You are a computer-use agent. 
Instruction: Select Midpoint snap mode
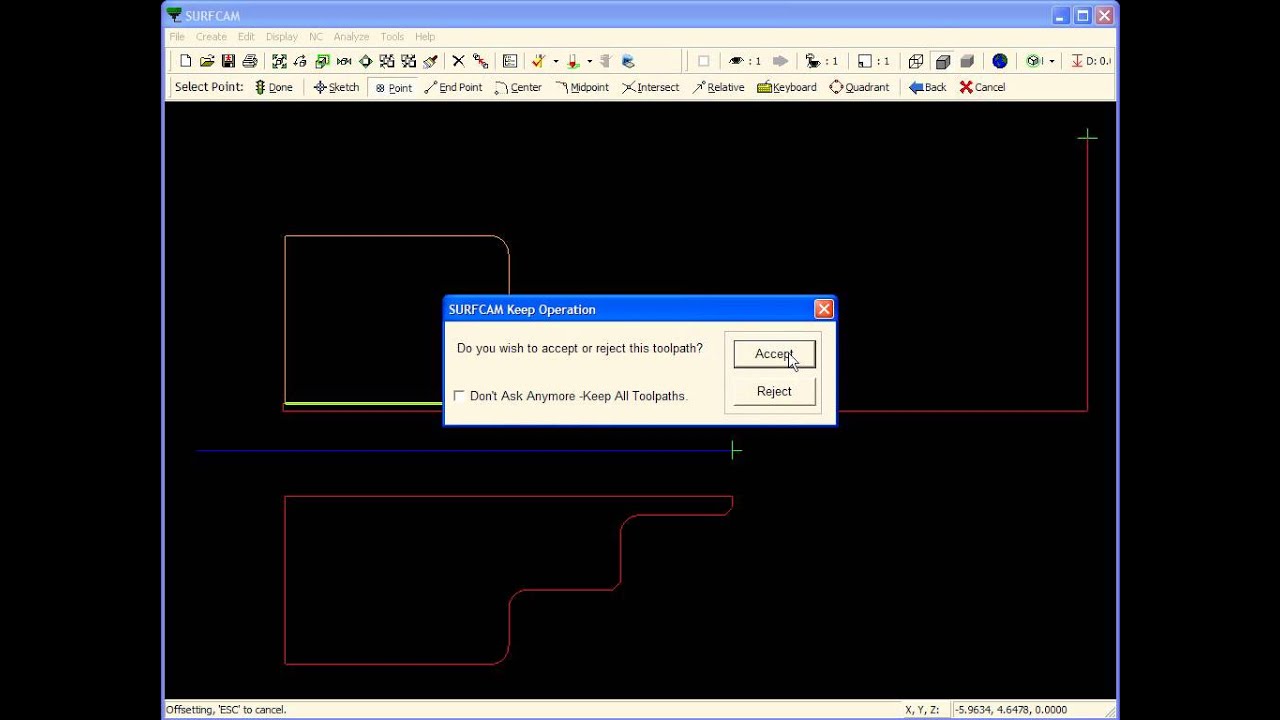[x=581, y=87]
